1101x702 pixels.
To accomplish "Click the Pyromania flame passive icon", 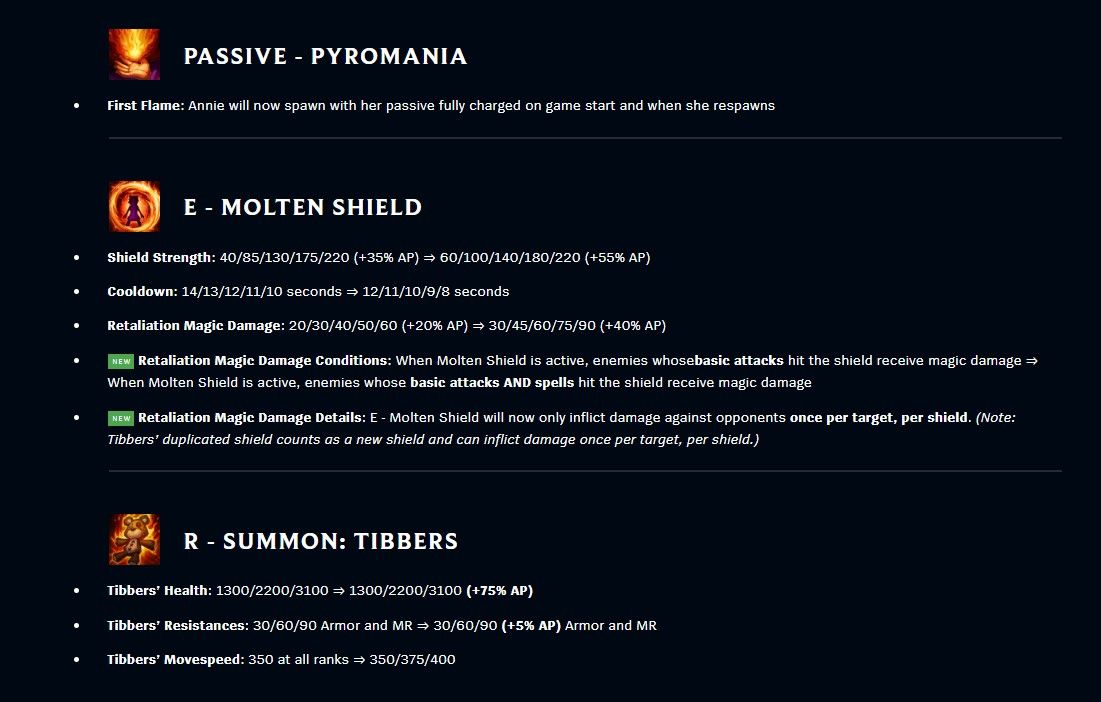I will point(134,54).
